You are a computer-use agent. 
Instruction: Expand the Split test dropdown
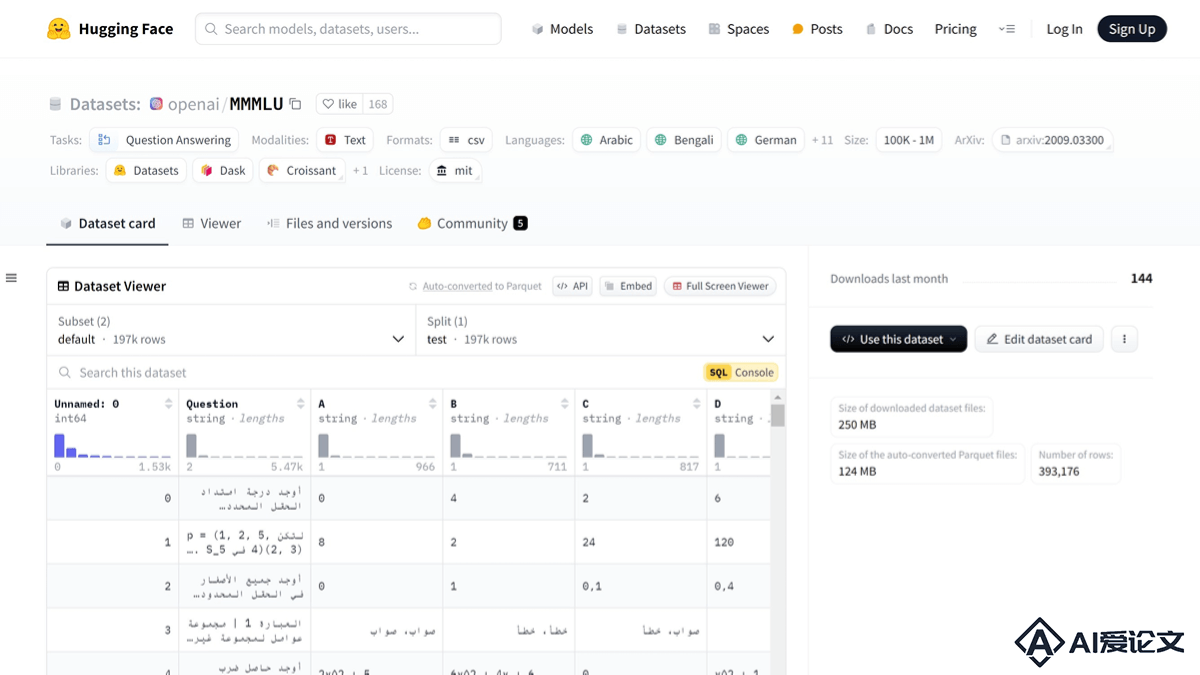(600, 330)
